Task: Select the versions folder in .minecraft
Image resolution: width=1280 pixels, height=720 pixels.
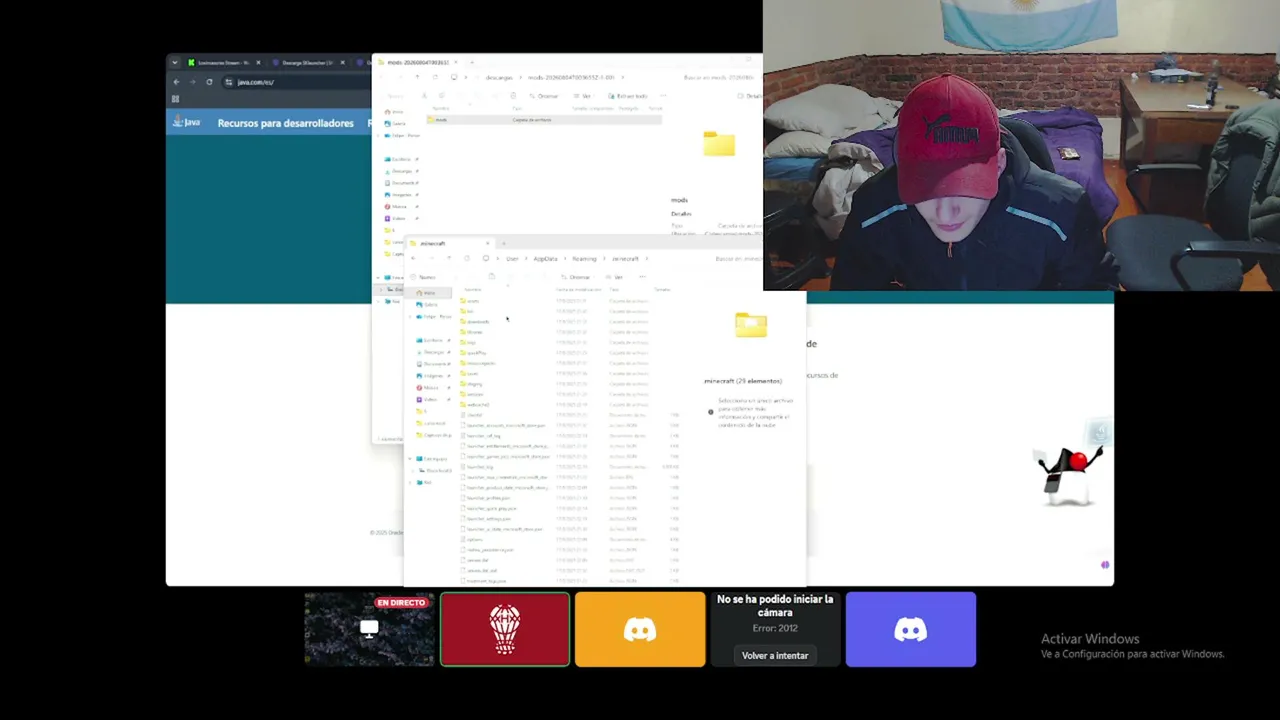Action: tap(474, 394)
